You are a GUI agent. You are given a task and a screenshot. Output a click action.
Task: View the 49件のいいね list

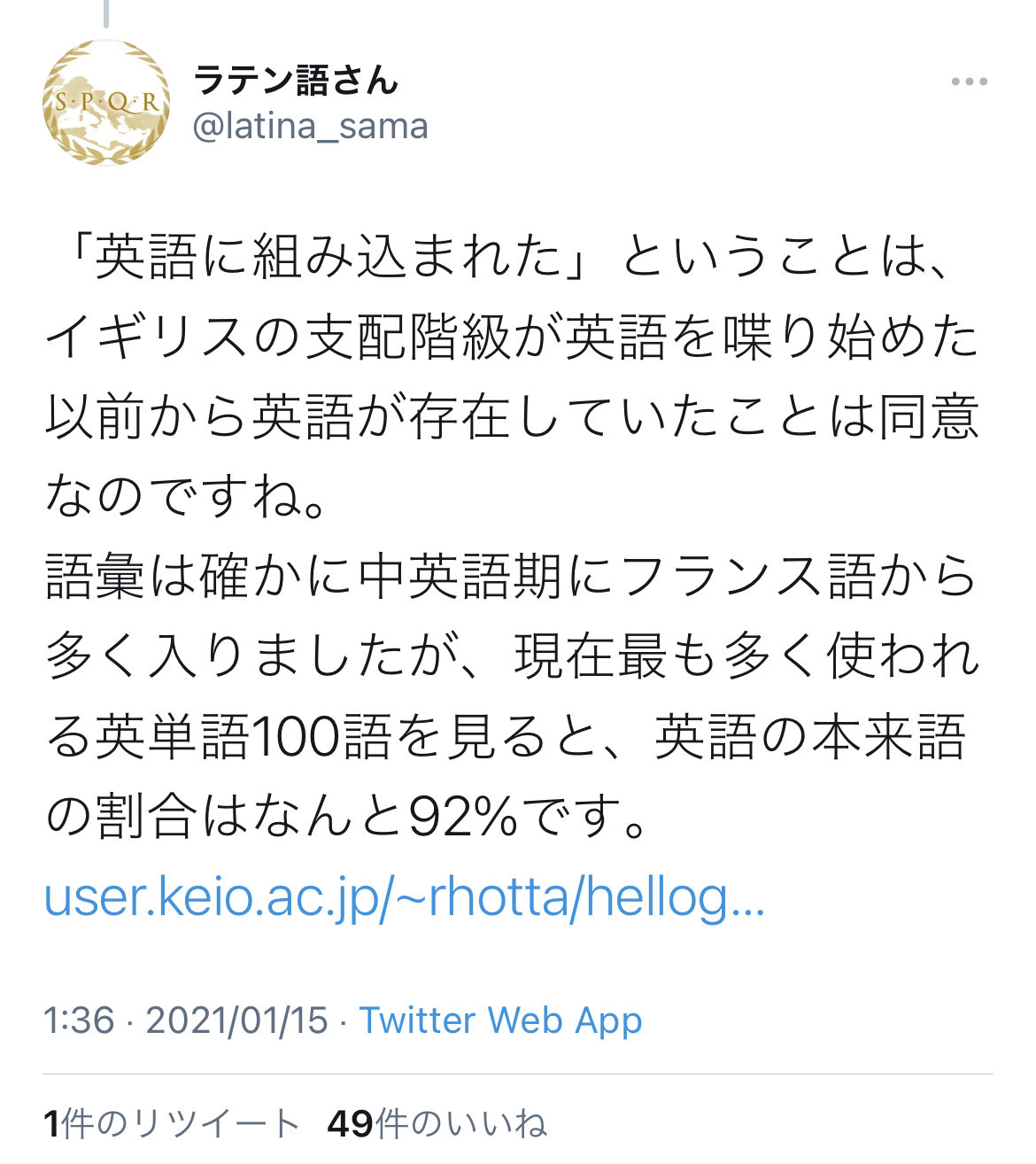pos(437,1124)
